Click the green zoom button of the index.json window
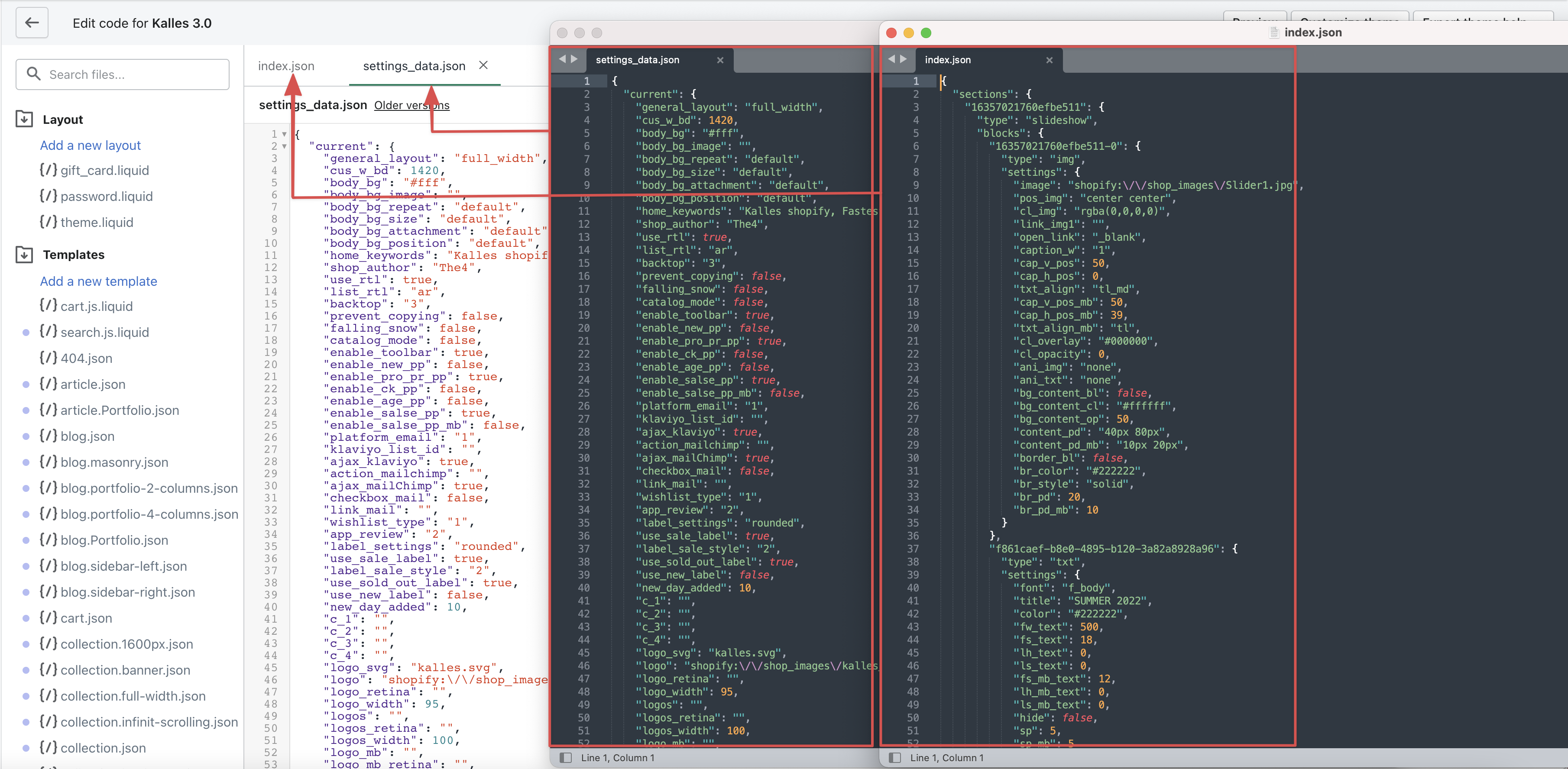The height and width of the screenshot is (769, 1568). click(926, 33)
